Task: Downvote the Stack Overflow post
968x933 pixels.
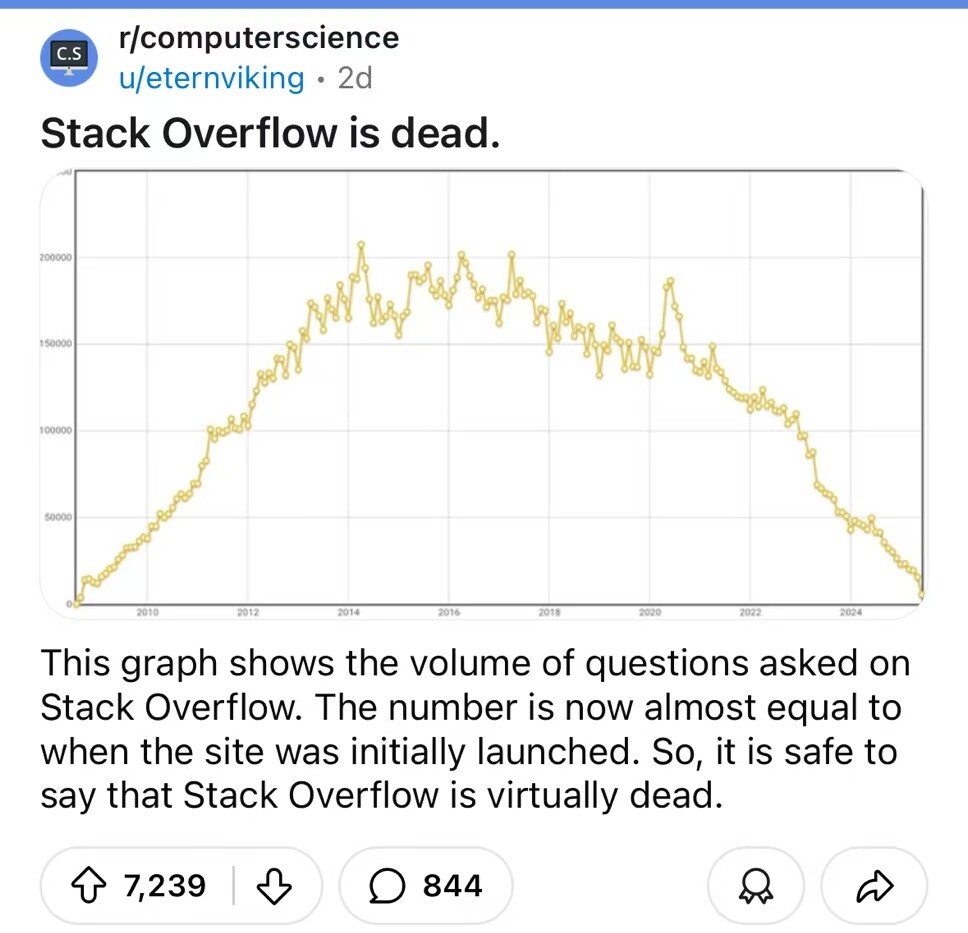Action: click(273, 886)
